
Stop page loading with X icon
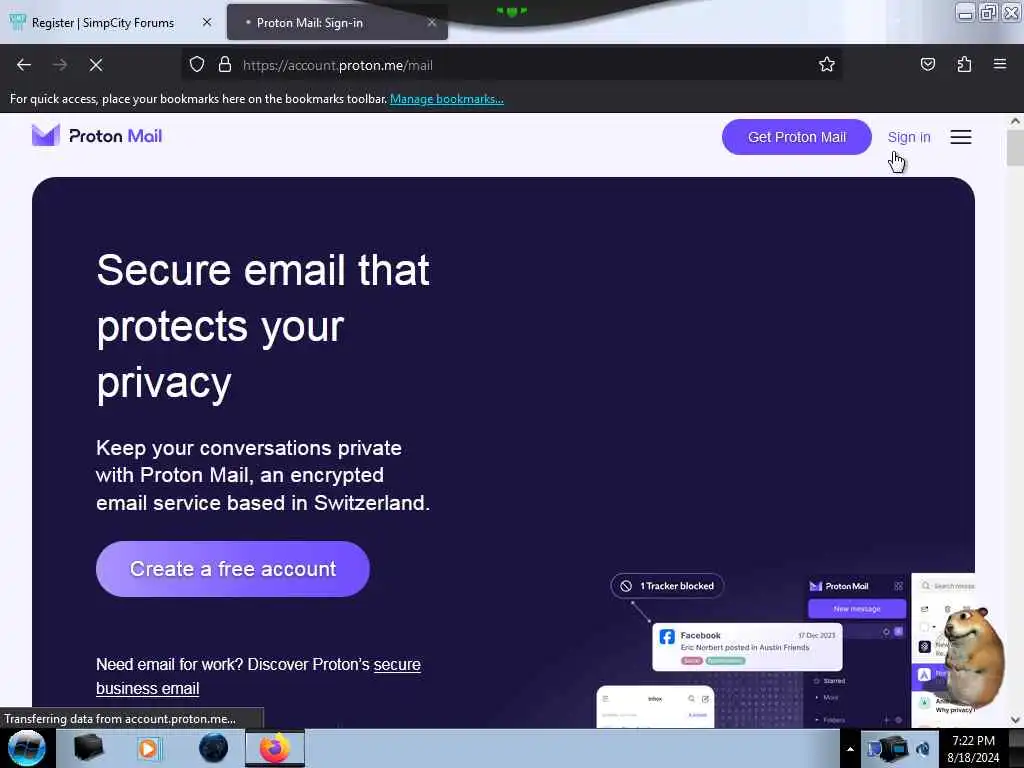point(96,65)
